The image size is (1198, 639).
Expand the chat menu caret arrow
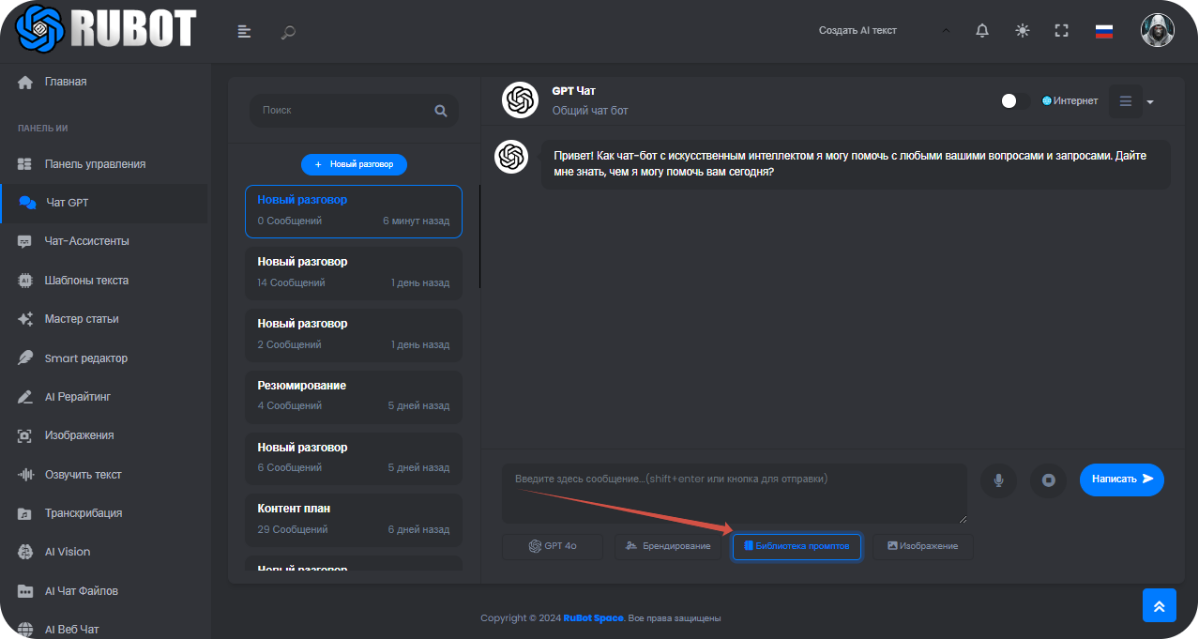[1150, 102]
